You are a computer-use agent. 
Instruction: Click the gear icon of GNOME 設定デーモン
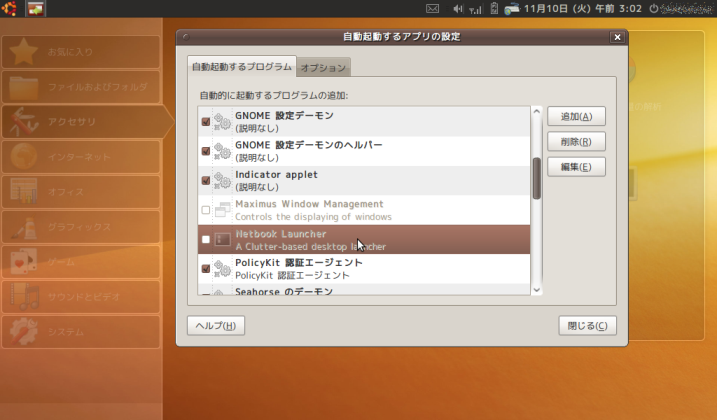point(223,122)
